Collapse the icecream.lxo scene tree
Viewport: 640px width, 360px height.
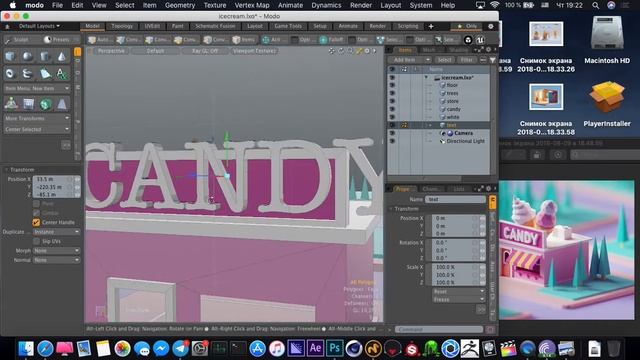point(426,78)
